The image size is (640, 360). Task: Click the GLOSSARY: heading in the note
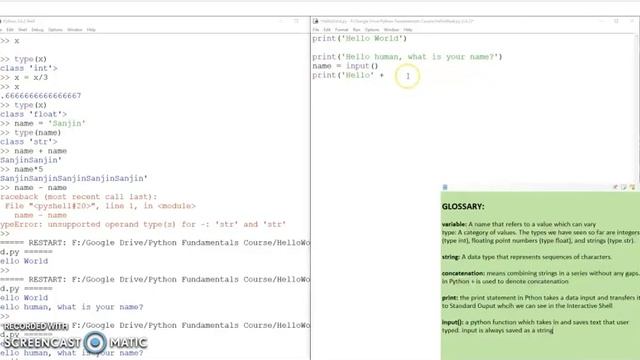point(463,207)
